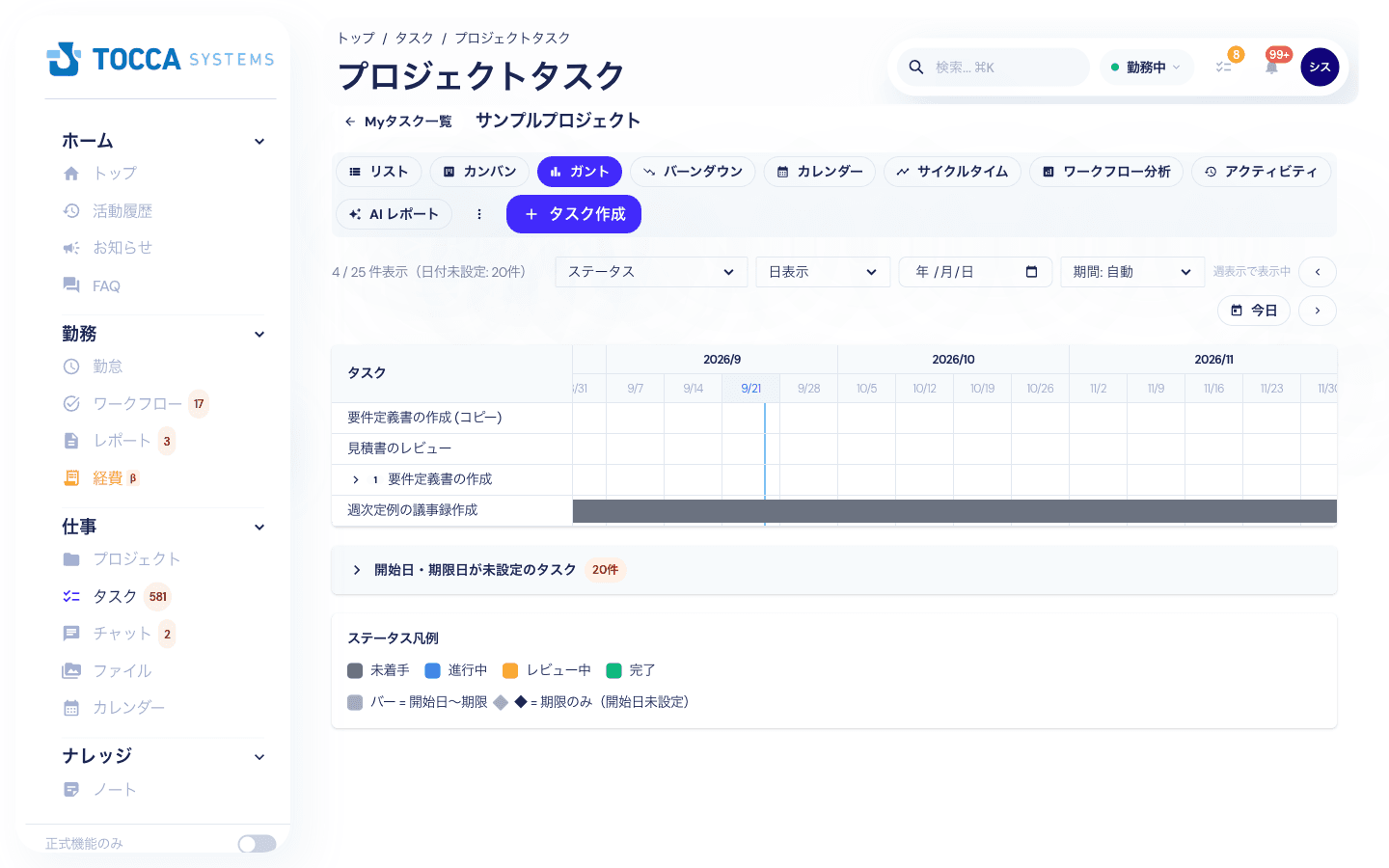Image resolution: width=1389 pixels, height=868 pixels.
Task: Open notifications bell with 99+ badge
Action: [x=1271, y=68]
